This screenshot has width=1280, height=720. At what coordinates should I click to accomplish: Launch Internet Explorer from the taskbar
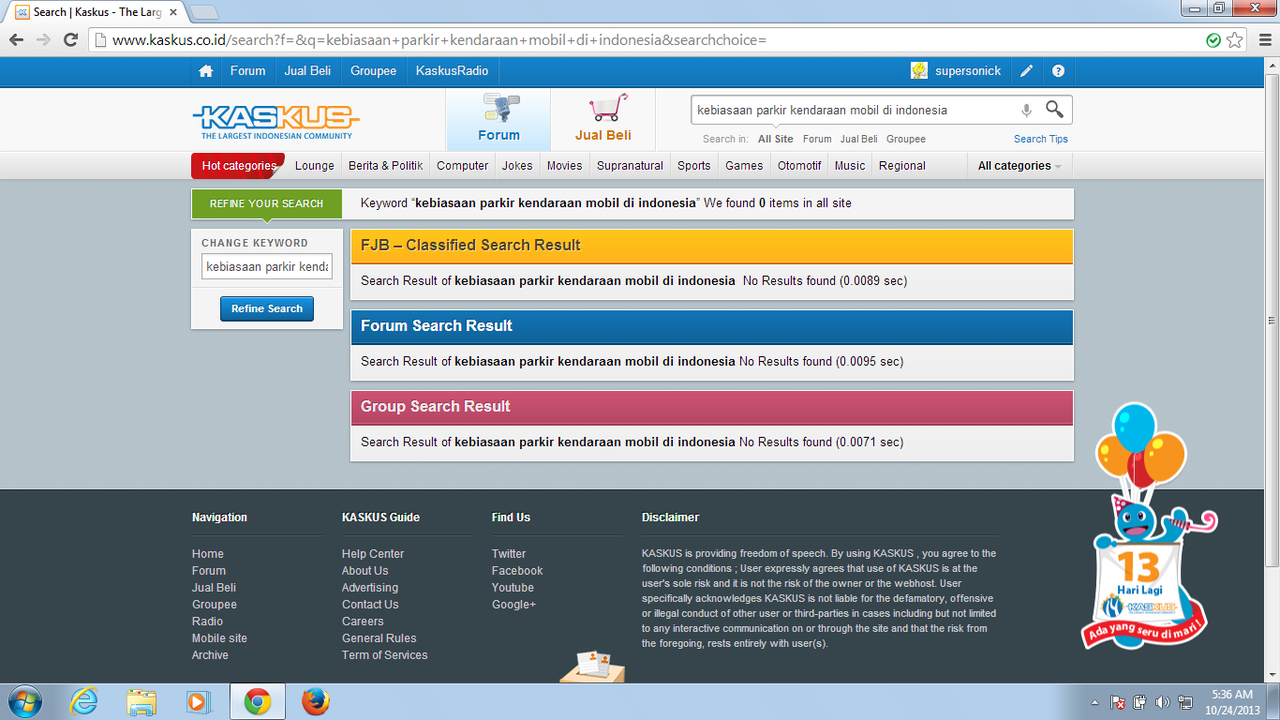click(84, 702)
